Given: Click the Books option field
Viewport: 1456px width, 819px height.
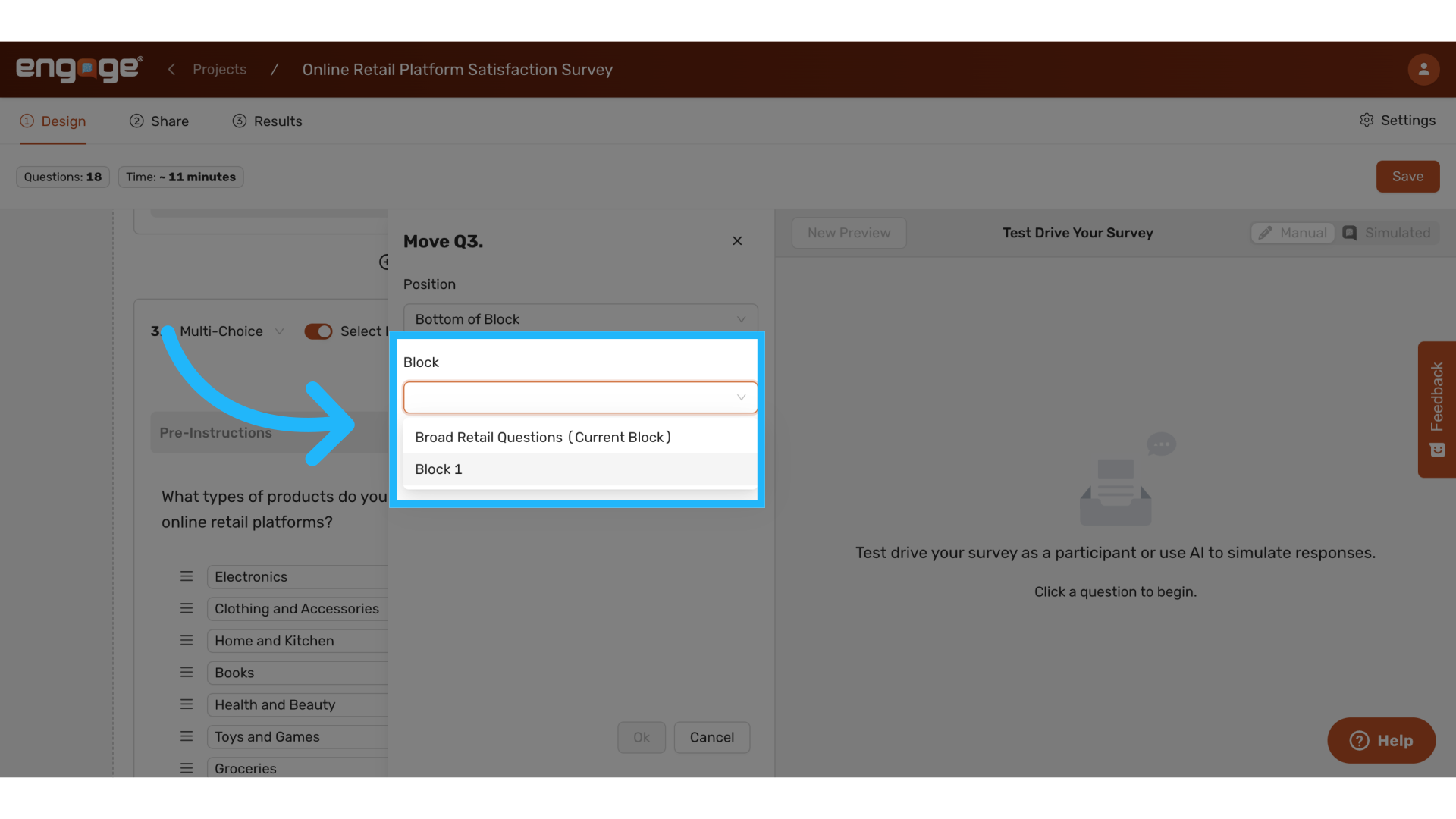Looking at the screenshot, I should (297, 673).
